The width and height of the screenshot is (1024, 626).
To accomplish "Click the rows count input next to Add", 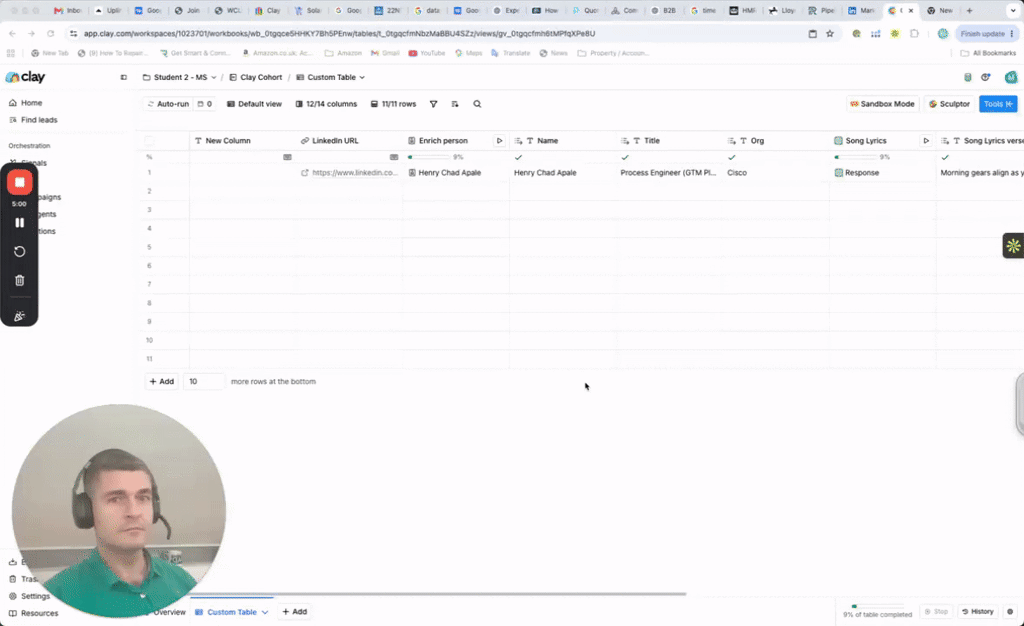I will tap(204, 381).
